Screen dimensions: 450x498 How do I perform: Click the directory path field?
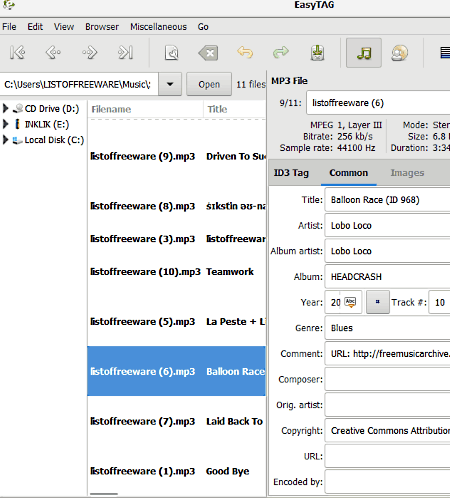(79, 84)
